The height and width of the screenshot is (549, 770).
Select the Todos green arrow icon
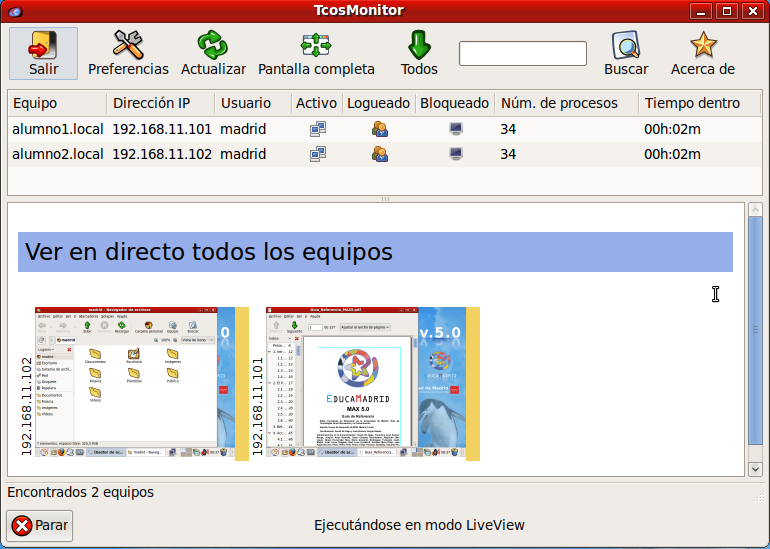[419, 45]
